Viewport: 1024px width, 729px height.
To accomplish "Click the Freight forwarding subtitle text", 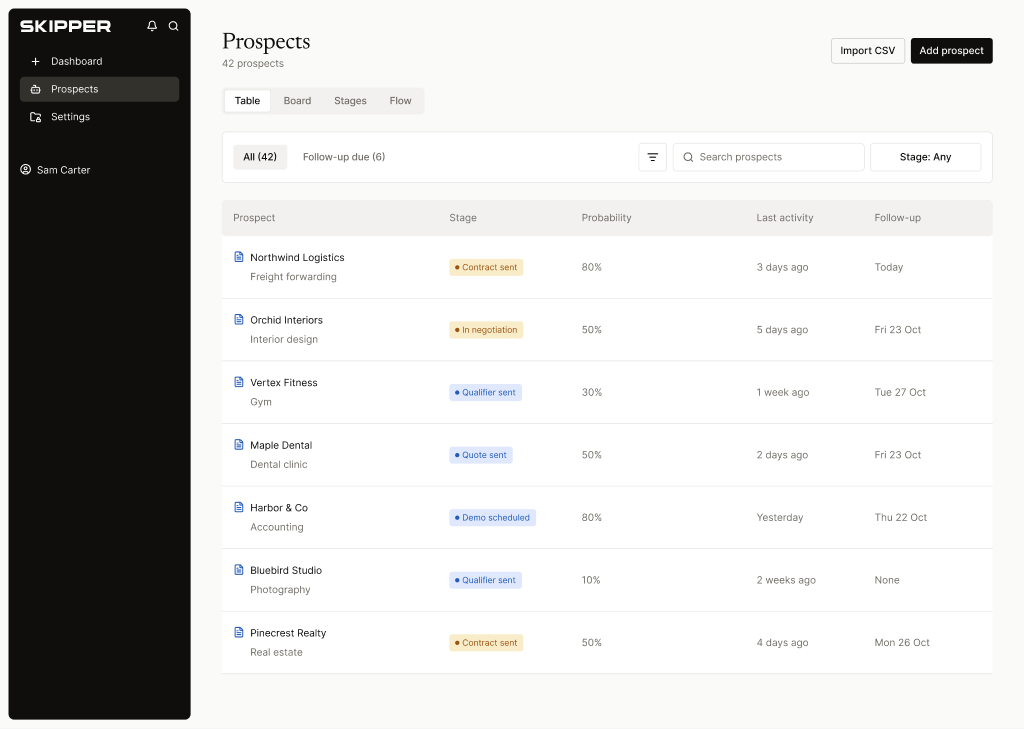I will pyautogui.click(x=293, y=278).
